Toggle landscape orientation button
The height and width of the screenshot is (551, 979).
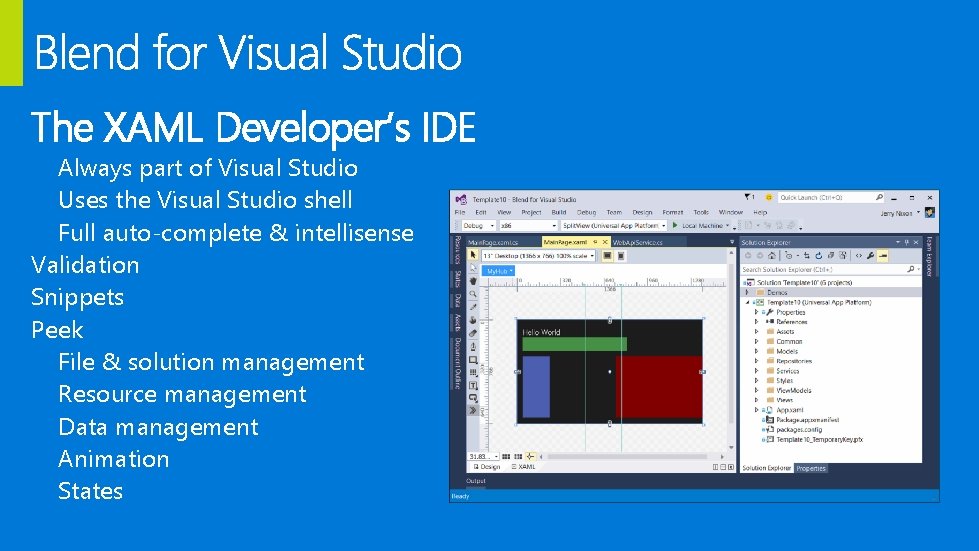(x=607, y=256)
